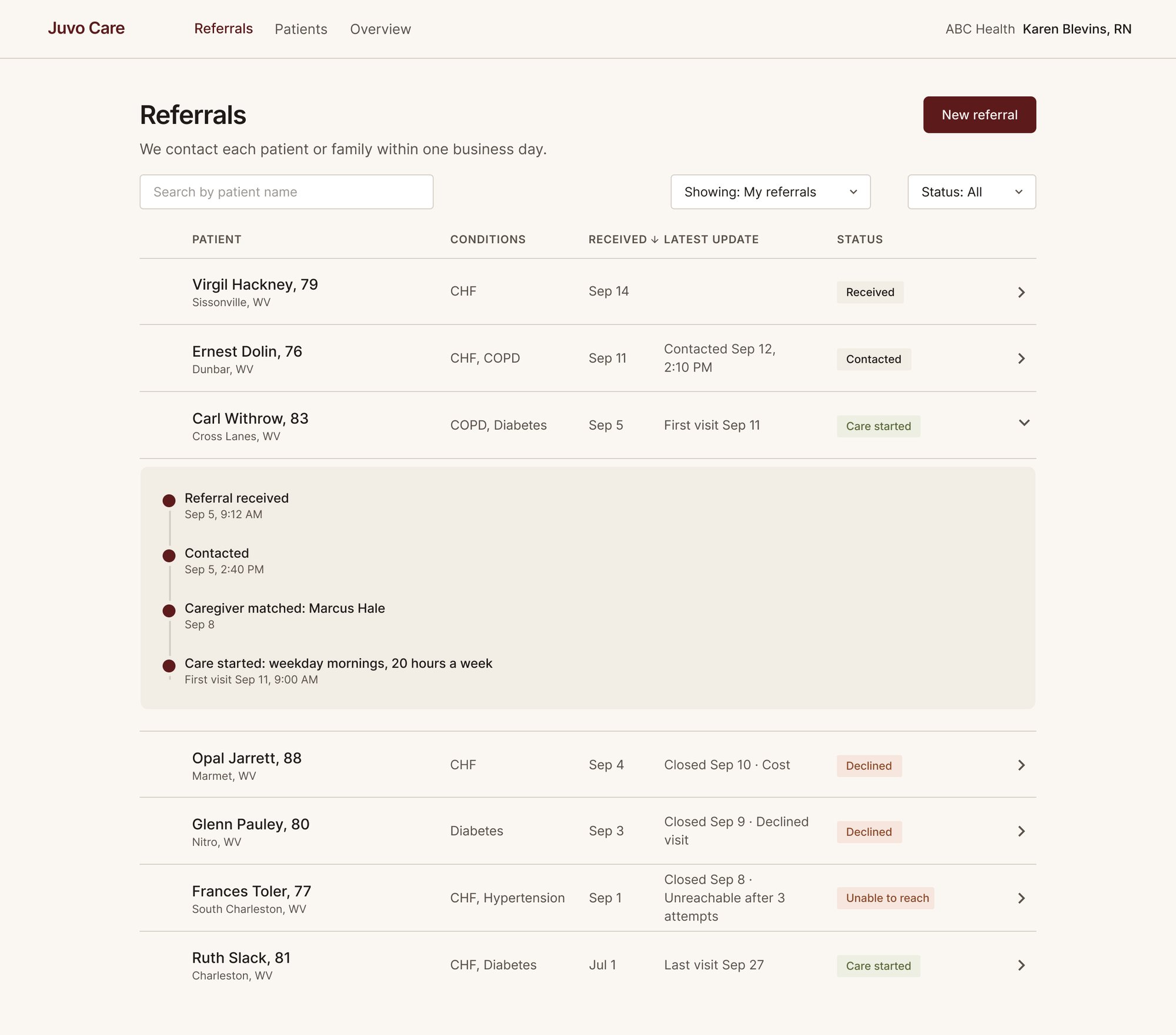Viewport: 1176px width, 1035px height.
Task: Click Opal Jarrett's Declined badge
Action: [x=869, y=766]
